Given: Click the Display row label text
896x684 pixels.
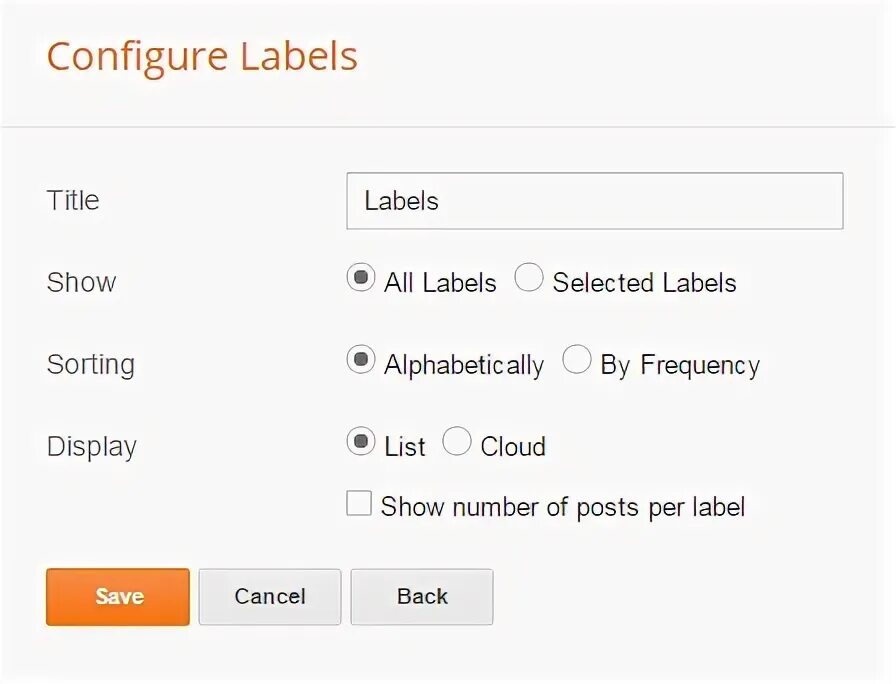Looking at the screenshot, I should point(91,446).
